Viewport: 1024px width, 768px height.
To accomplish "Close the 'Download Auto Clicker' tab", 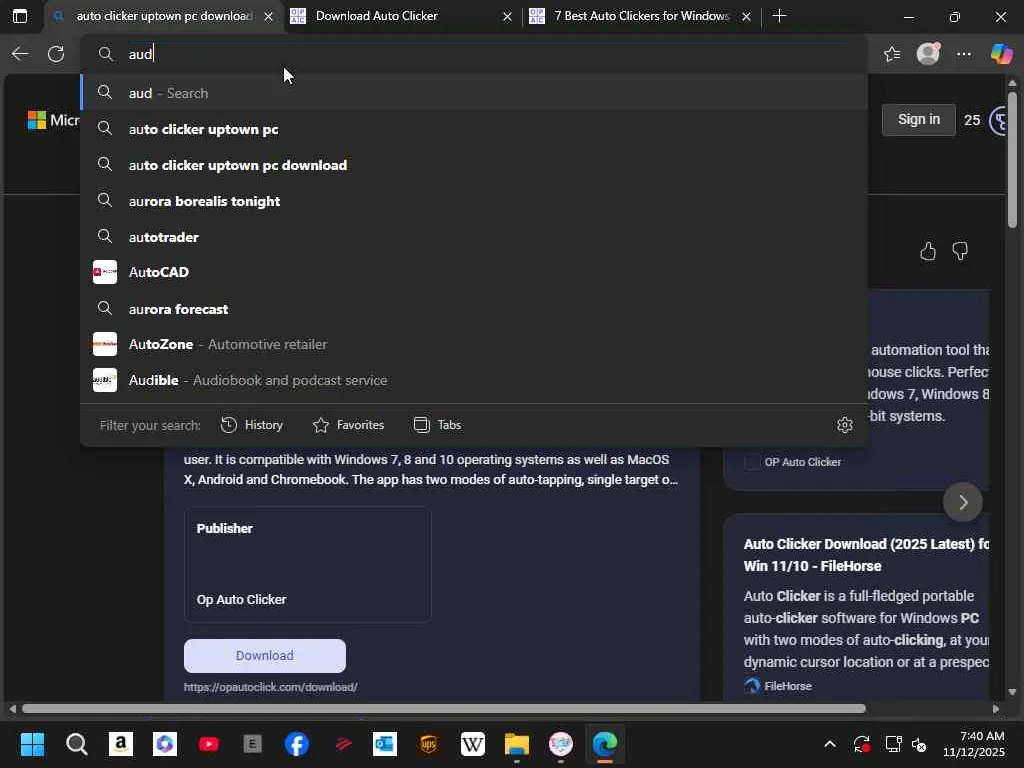I will click(x=507, y=16).
